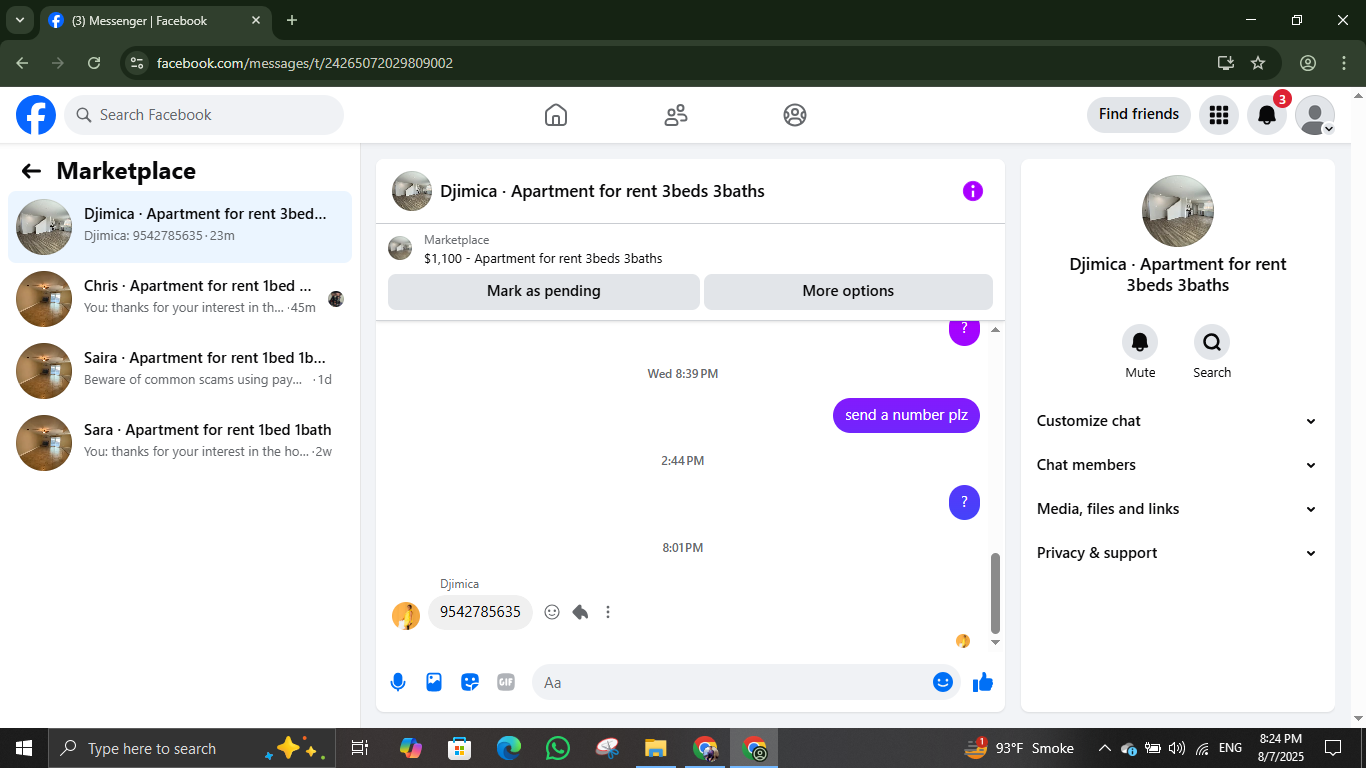Go to the Facebook logo home
1366x768 pixels.
pyautogui.click(x=36, y=115)
